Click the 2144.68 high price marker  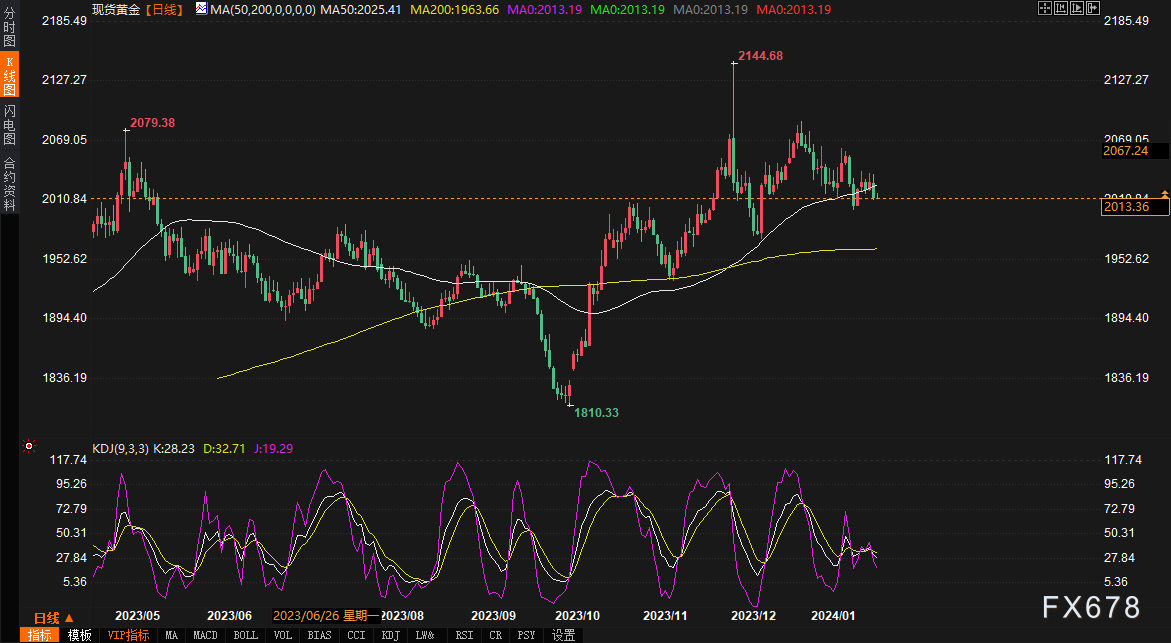760,56
